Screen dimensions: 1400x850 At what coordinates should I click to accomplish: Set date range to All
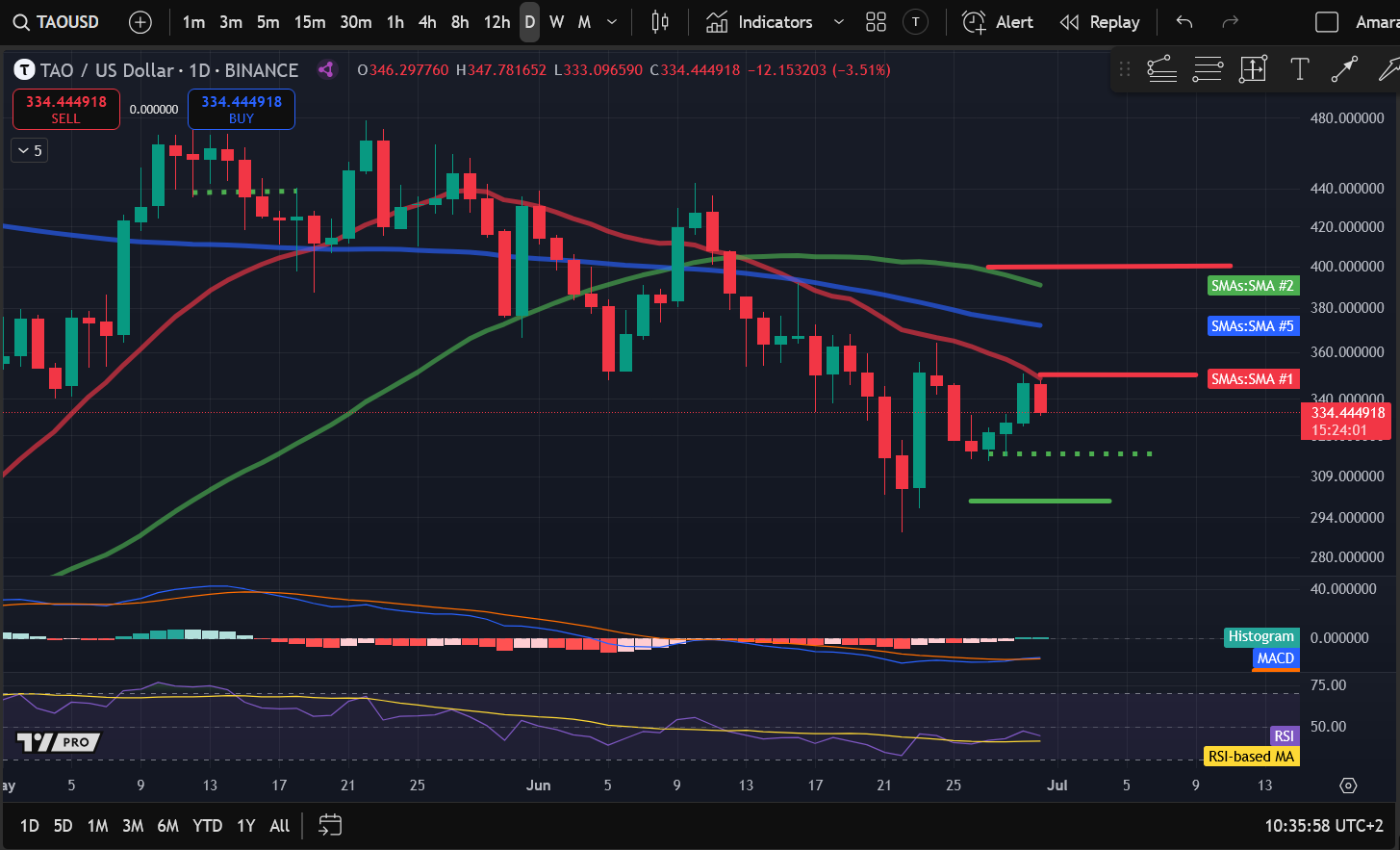(280, 826)
